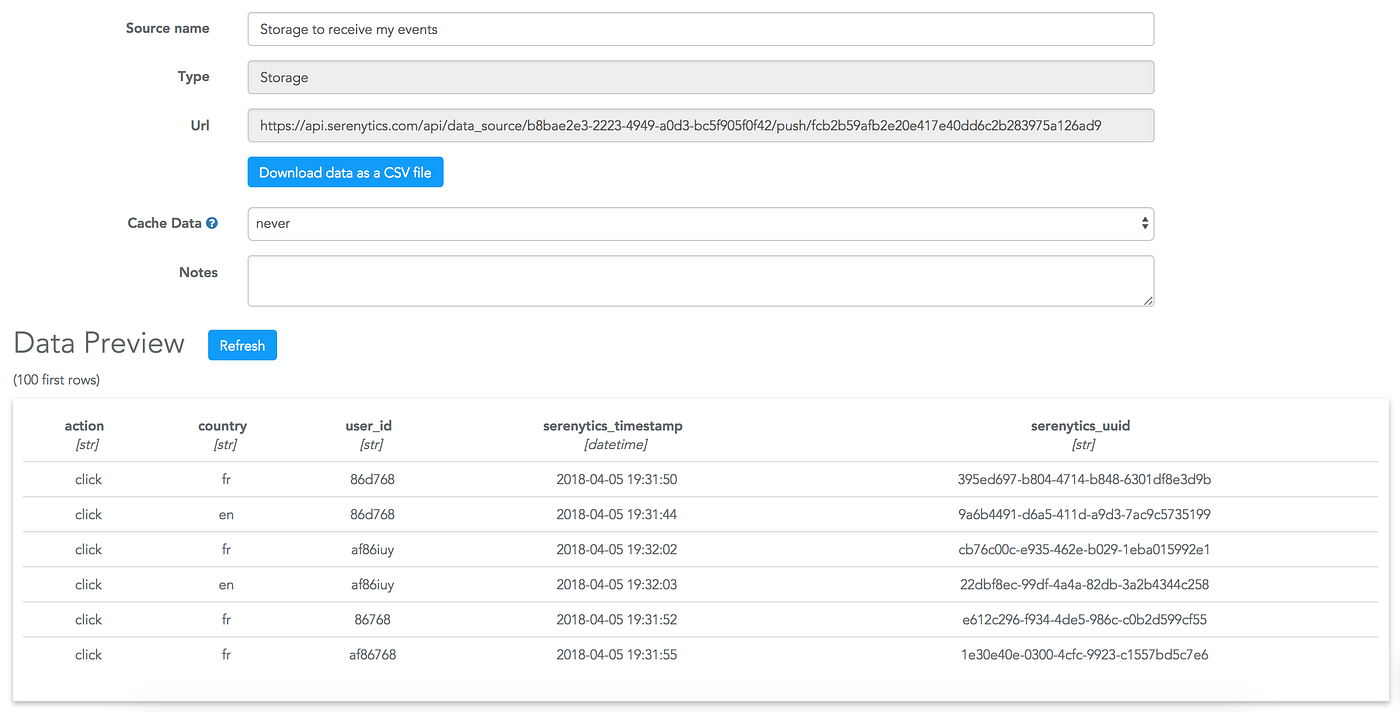Click the Data Preview heading
The image size is (1400, 712).
pos(98,343)
